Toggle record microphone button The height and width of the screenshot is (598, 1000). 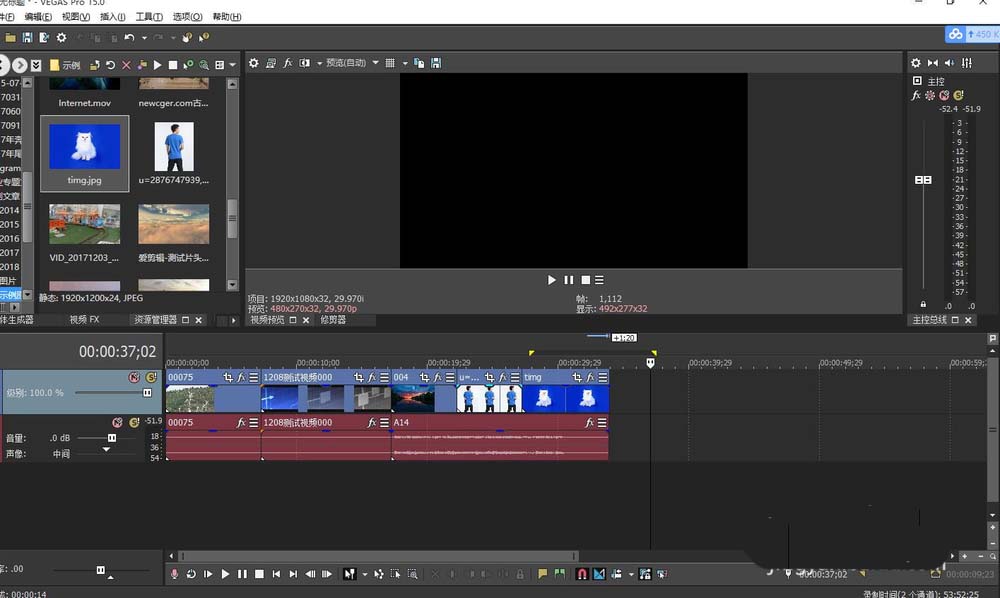[174, 574]
